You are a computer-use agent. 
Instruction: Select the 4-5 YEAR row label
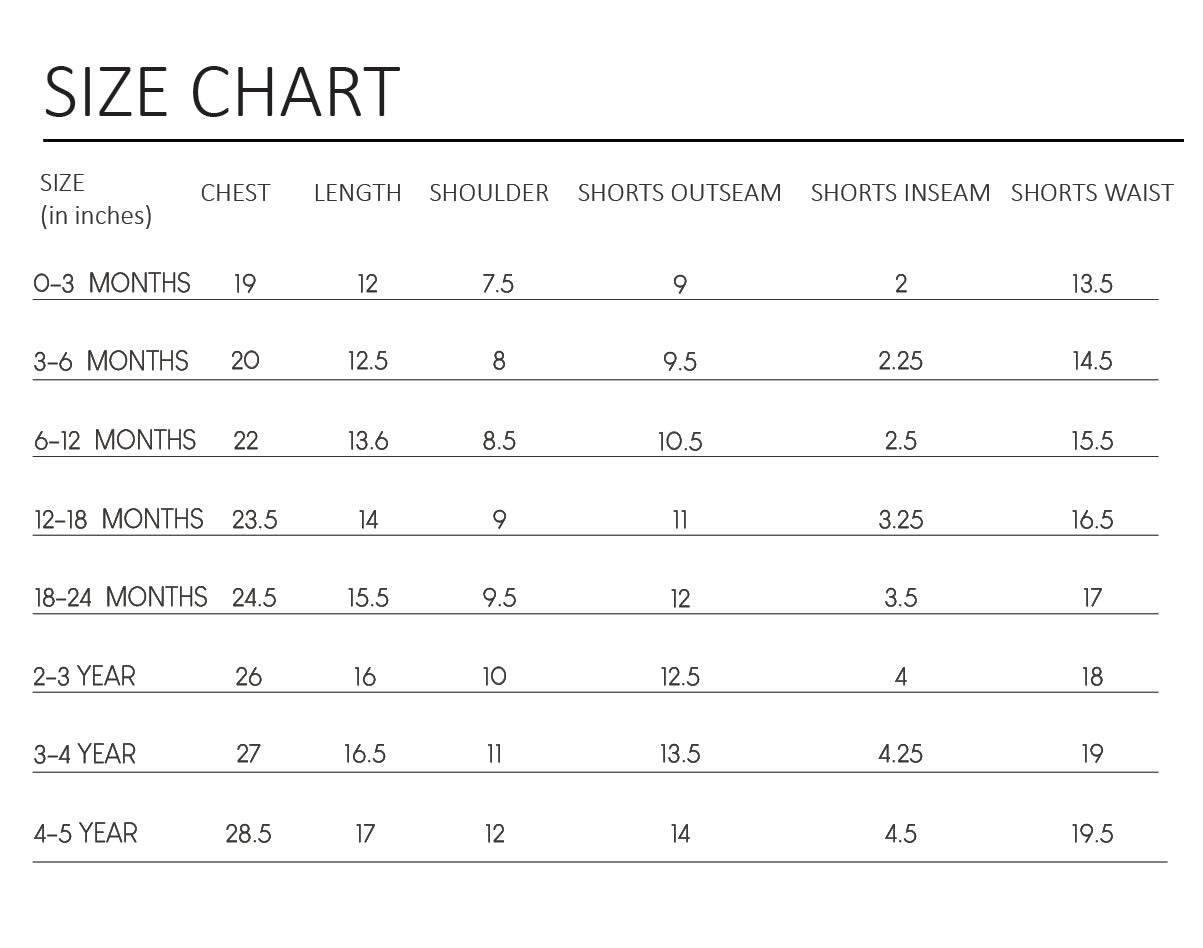[x=85, y=833]
